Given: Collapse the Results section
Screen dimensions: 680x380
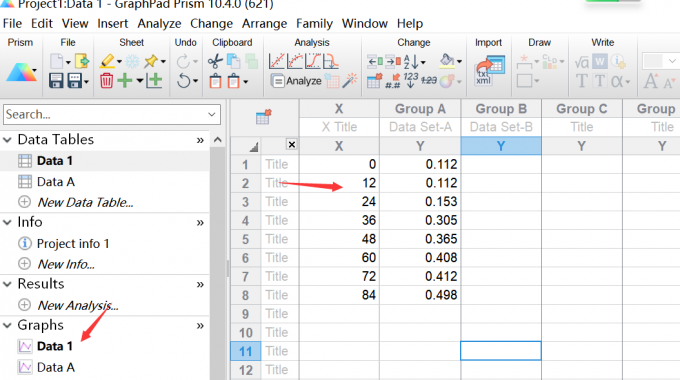Looking at the screenshot, I should pos(7,284).
